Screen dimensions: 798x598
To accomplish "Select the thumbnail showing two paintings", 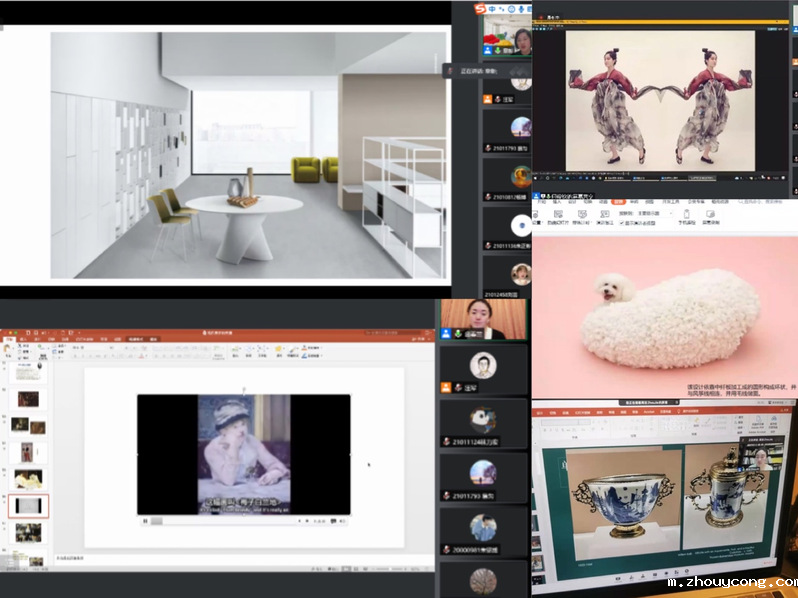I will pyautogui.click(x=28, y=425).
